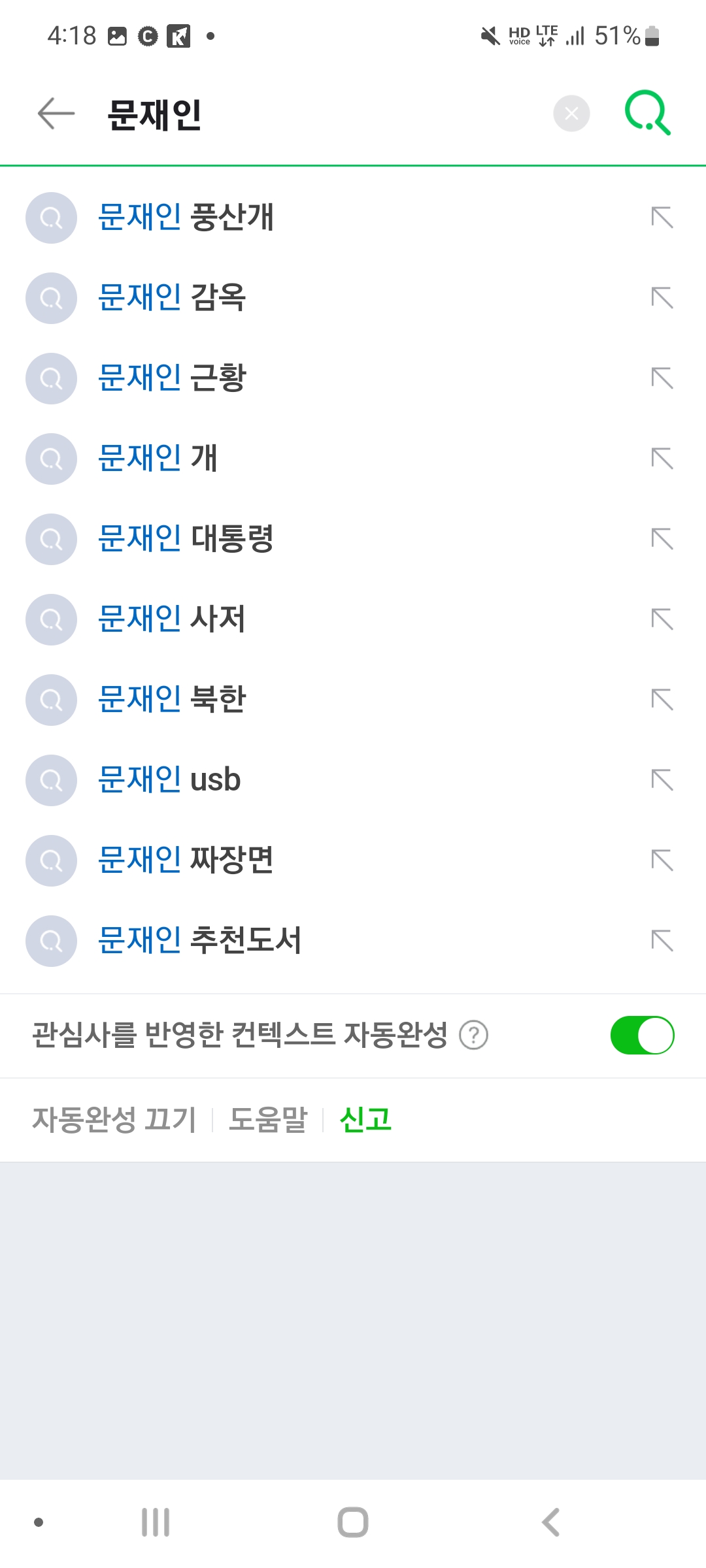Pick the '문재인 북한' suggestion
706x1568 pixels.
pos(172,700)
